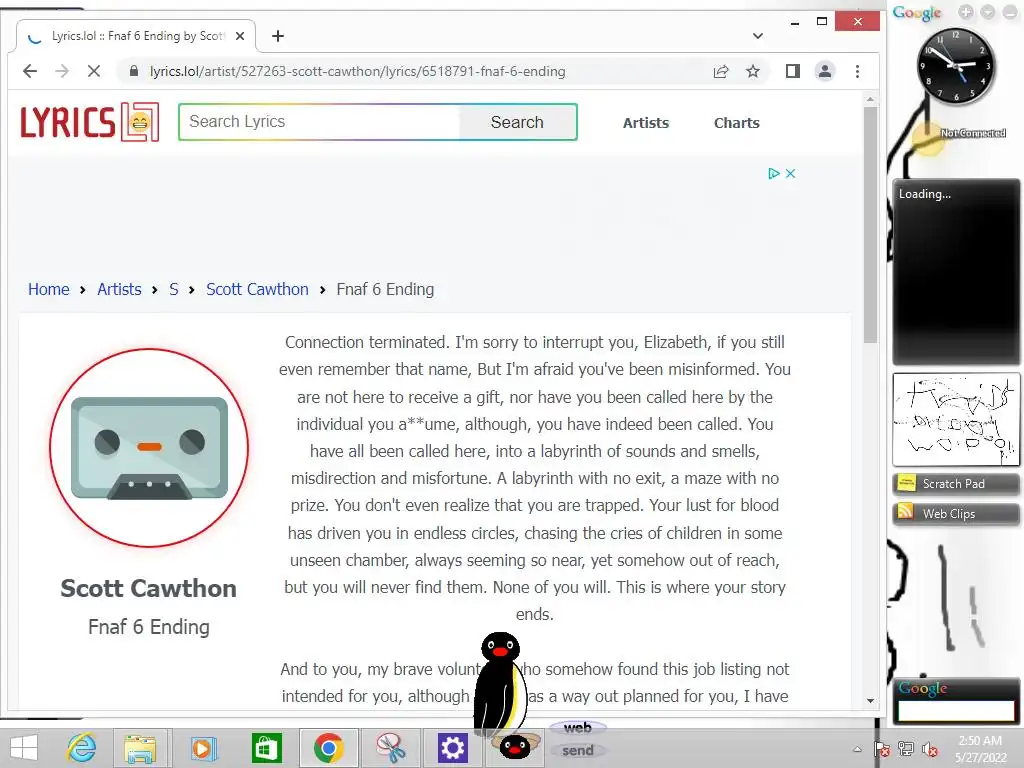Switch to Chrome in the taskbar
This screenshot has height=768, width=1024.
[328, 748]
